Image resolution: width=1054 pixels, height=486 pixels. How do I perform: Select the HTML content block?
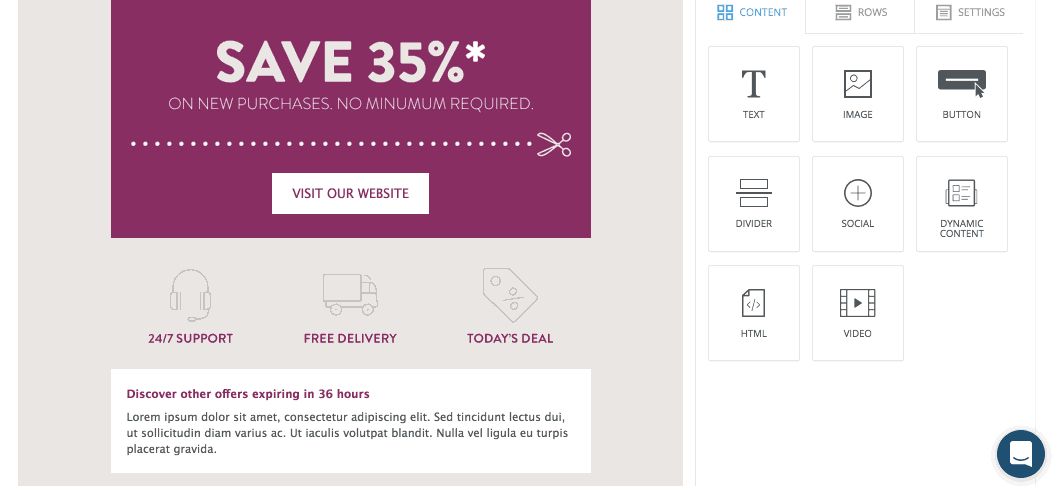coord(754,313)
